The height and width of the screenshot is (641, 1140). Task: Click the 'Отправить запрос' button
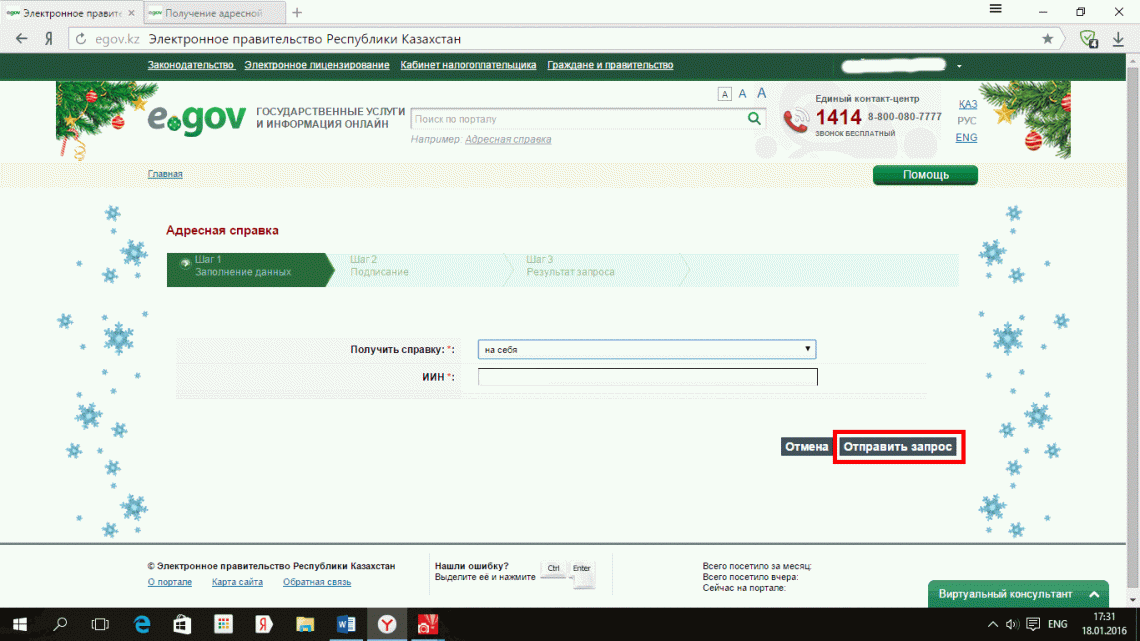point(898,447)
